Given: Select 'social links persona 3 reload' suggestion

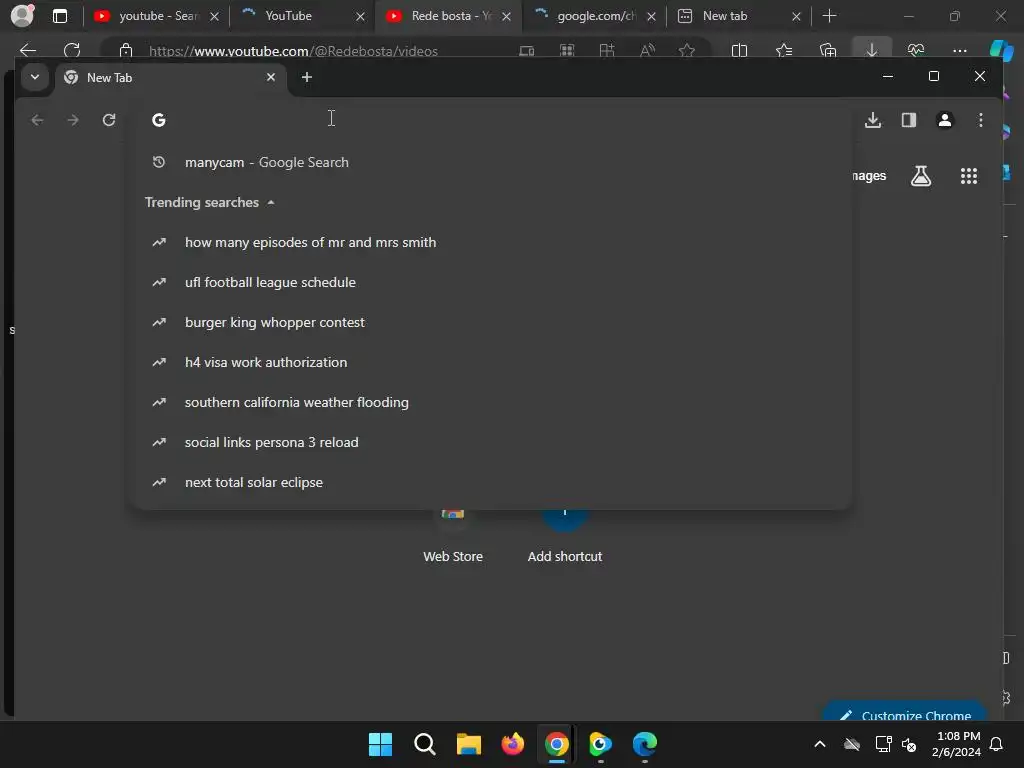Looking at the screenshot, I should (490, 442).
